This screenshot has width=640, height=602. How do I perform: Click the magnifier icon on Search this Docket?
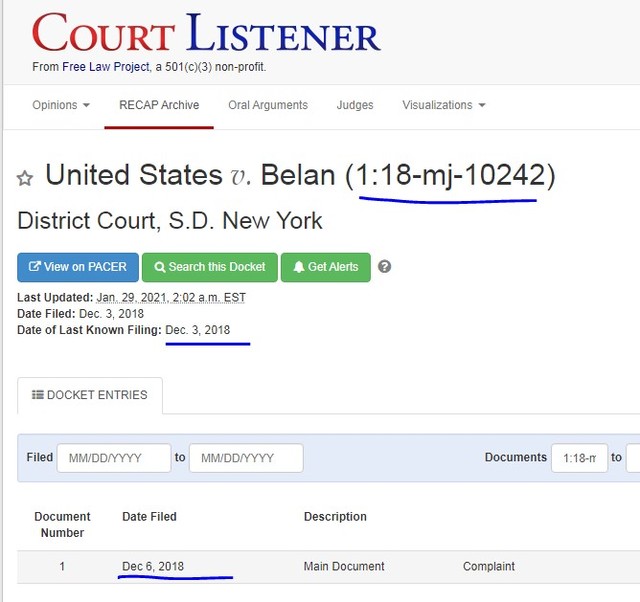pyautogui.click(x=160, y=267)
